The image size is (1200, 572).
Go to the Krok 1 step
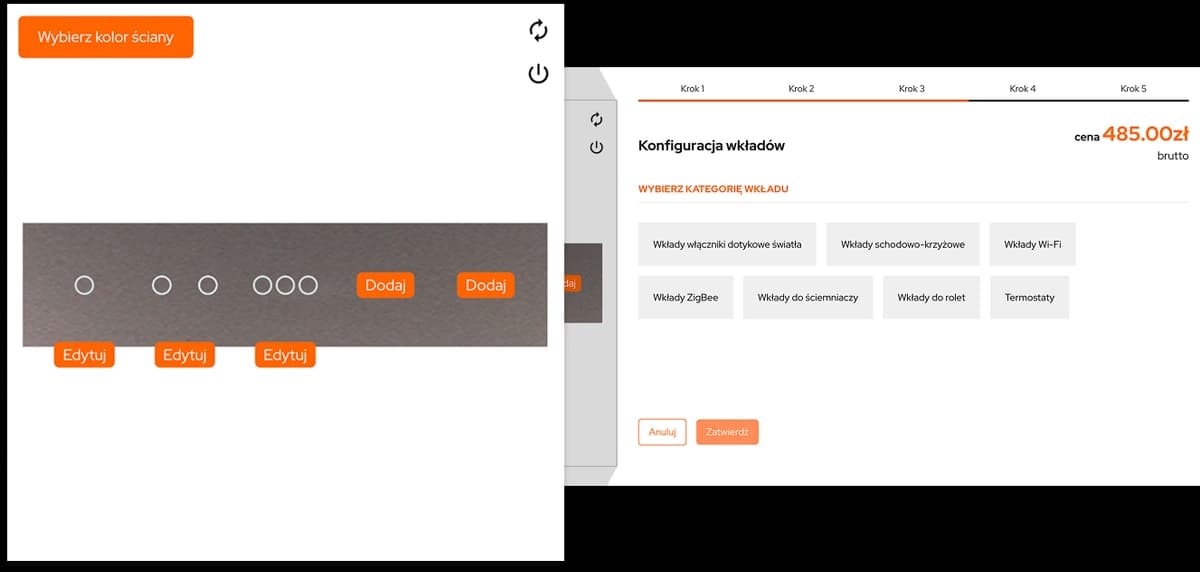pyautogui.click(x=692, y=89)
